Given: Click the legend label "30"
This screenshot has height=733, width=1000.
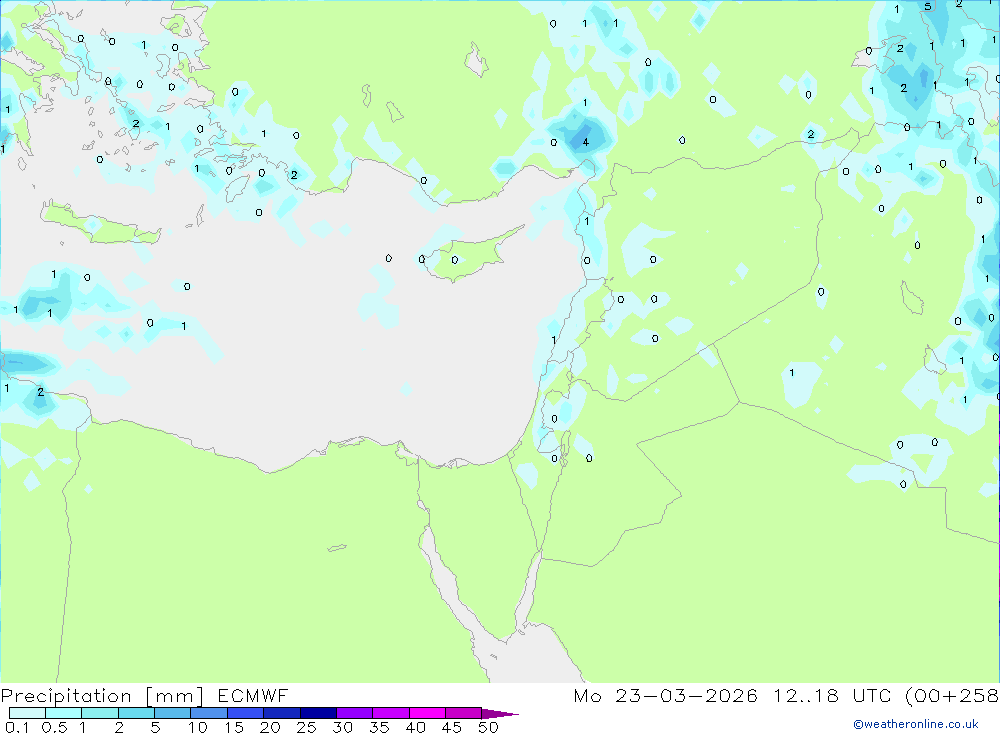Looking at the screenshot, I should tap(343, 727).
